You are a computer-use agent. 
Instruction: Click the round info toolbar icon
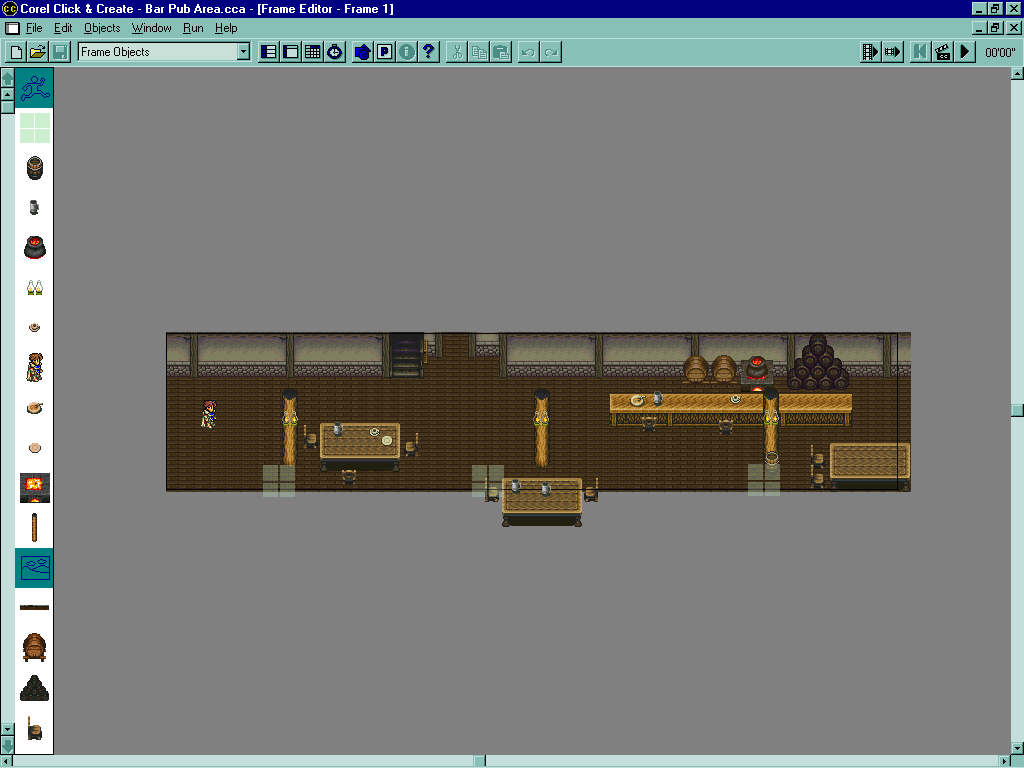coord(407,52)
